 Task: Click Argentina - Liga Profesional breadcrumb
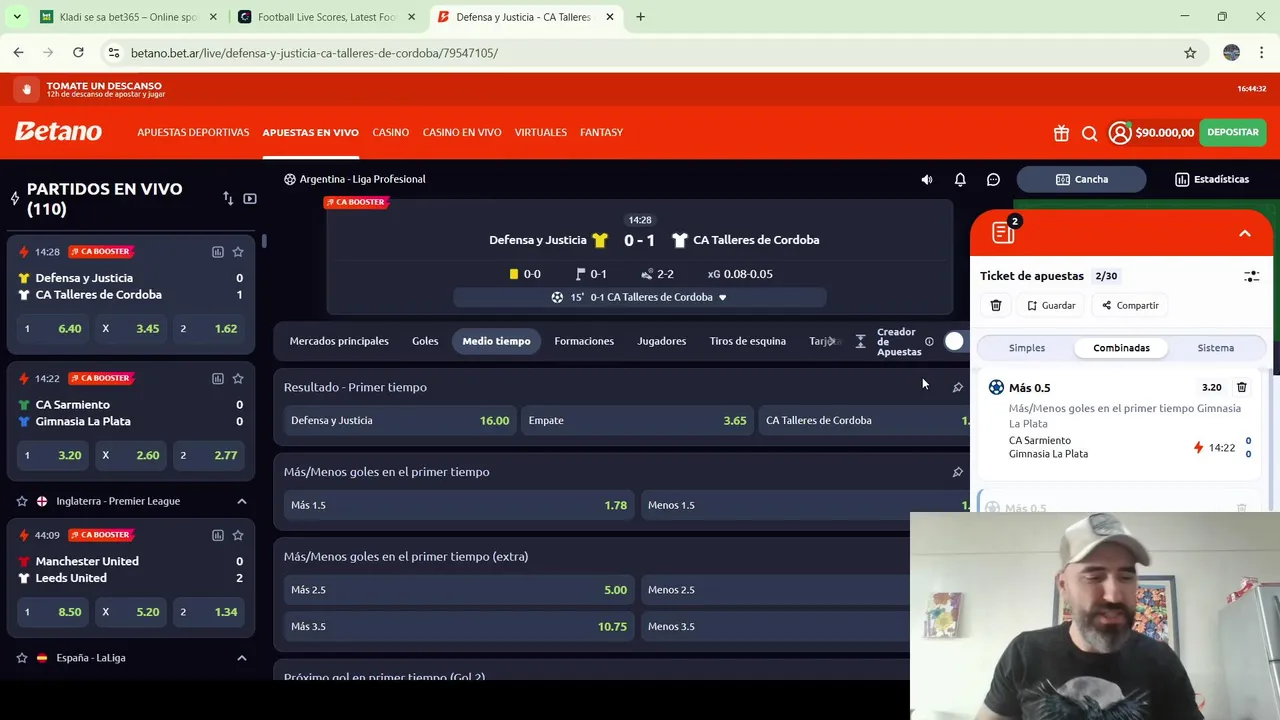point(362,180)
